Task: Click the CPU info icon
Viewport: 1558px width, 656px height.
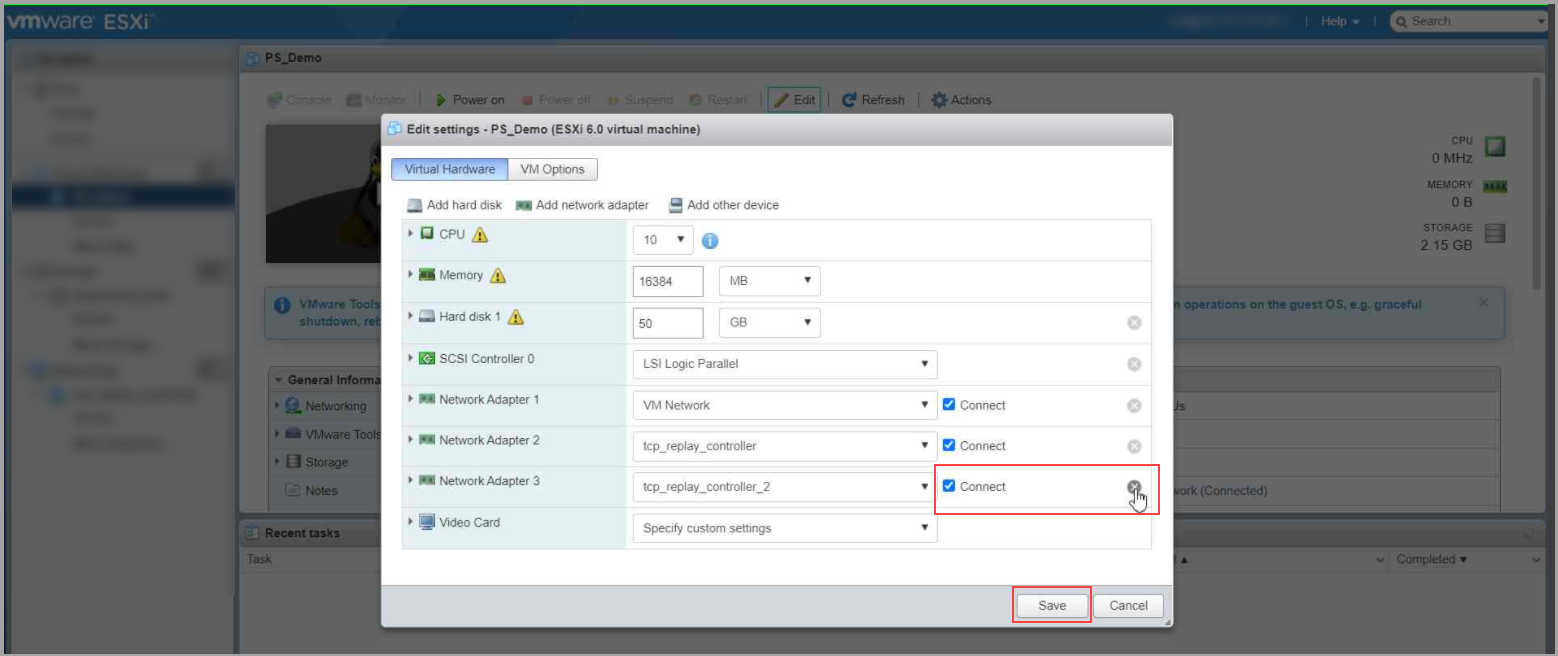Action: tap(710, 241)
